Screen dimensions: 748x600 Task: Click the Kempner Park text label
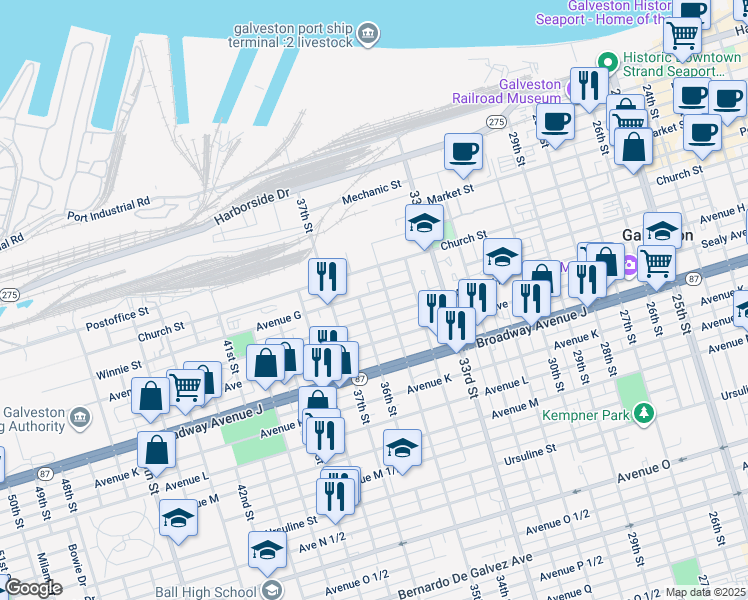[x=586, y=412]
